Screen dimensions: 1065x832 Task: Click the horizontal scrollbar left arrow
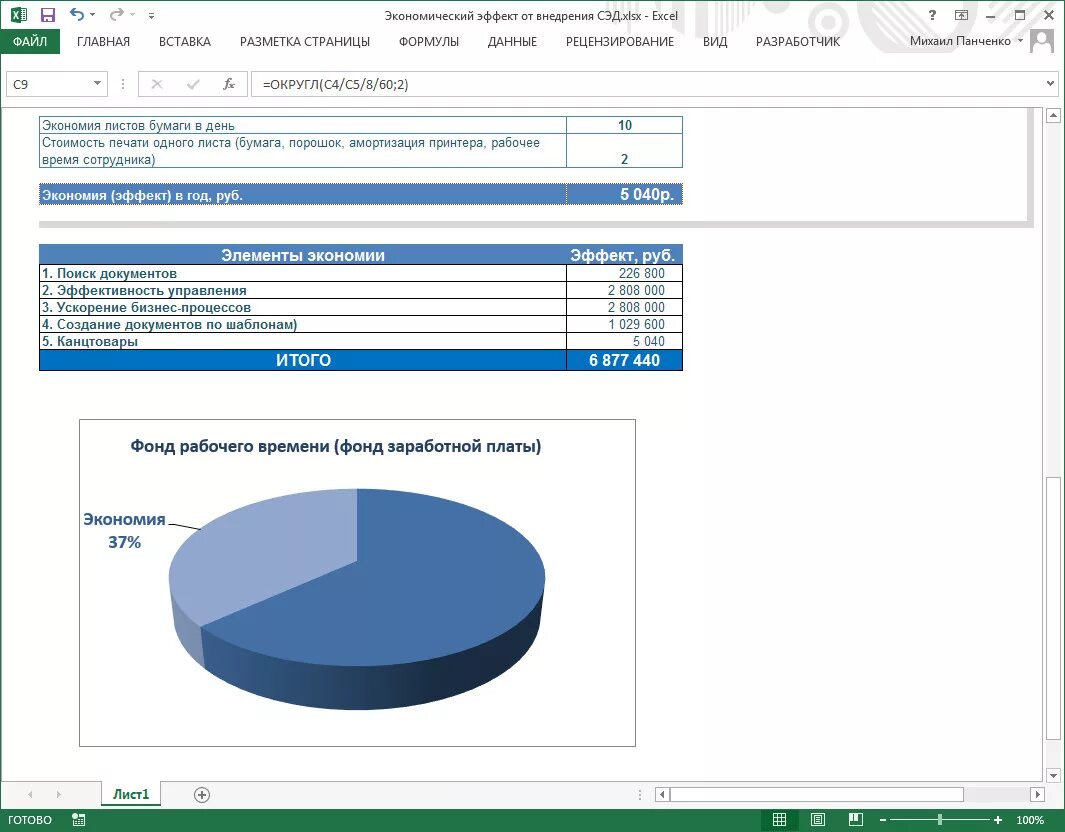coord(662,794)
